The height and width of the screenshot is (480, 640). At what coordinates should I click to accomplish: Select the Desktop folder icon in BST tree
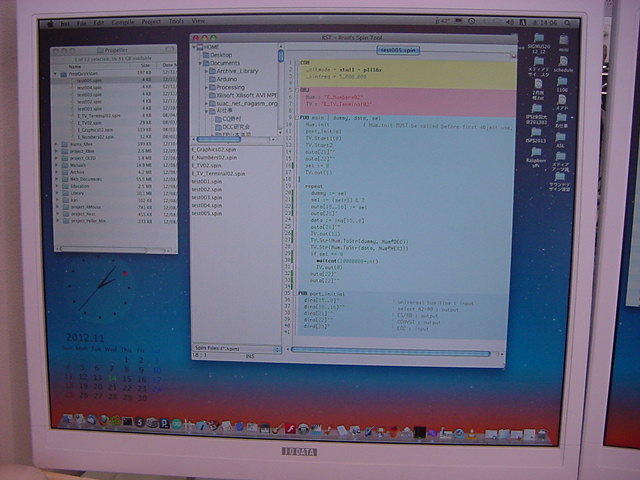[x=205, y=55]
